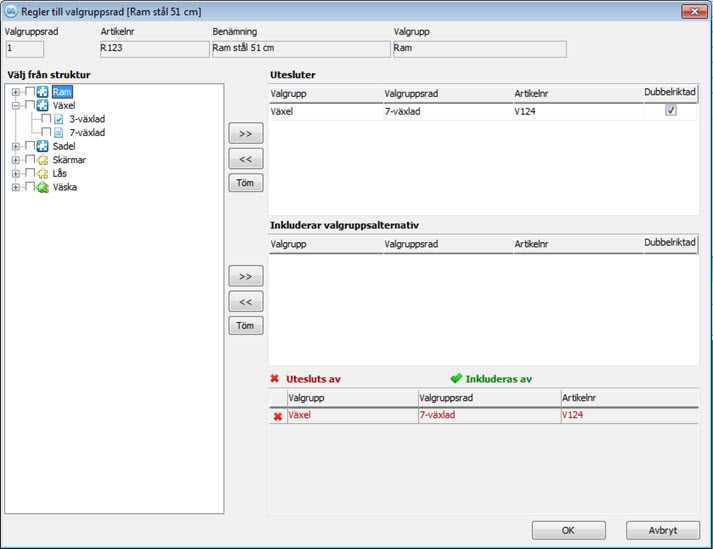Tick the checkbox next to Sadel

tap(30, 146)
